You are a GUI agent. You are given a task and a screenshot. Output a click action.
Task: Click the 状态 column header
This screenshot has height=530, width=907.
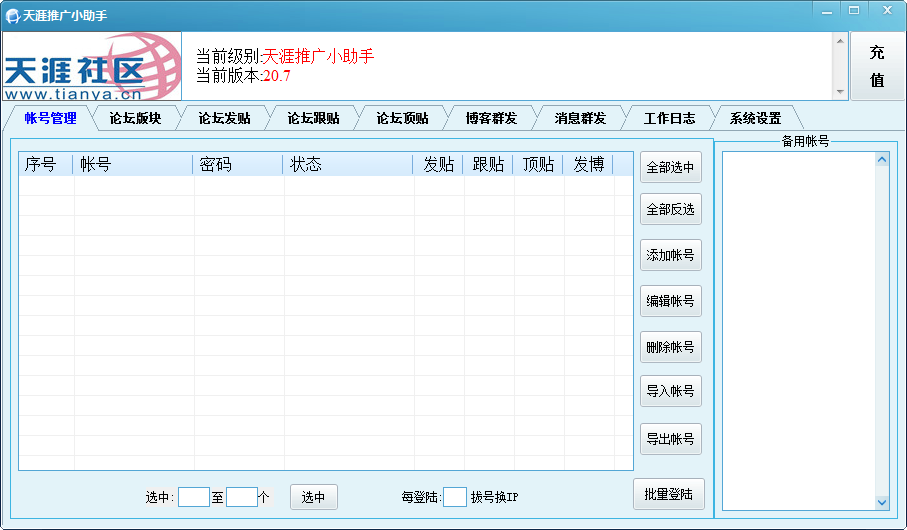348,164
